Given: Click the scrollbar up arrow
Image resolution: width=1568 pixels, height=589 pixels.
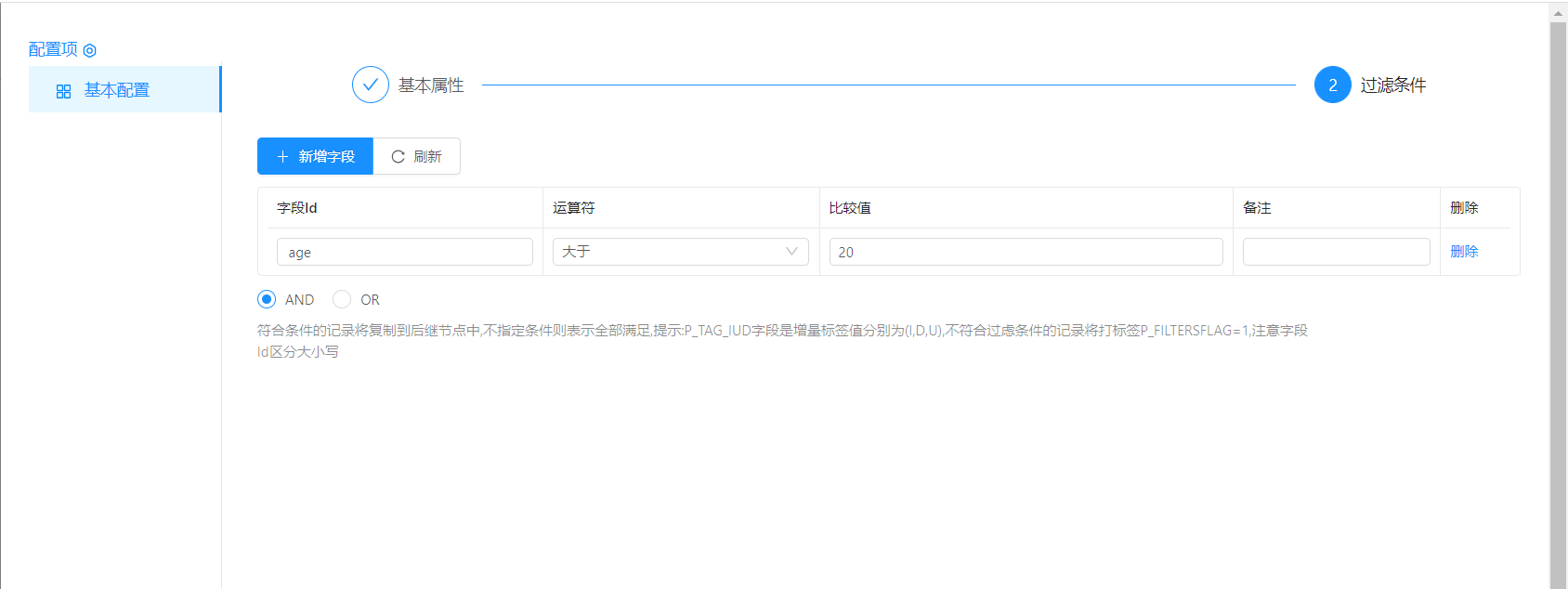Looking at the screenshot, I should [1558, 13].
